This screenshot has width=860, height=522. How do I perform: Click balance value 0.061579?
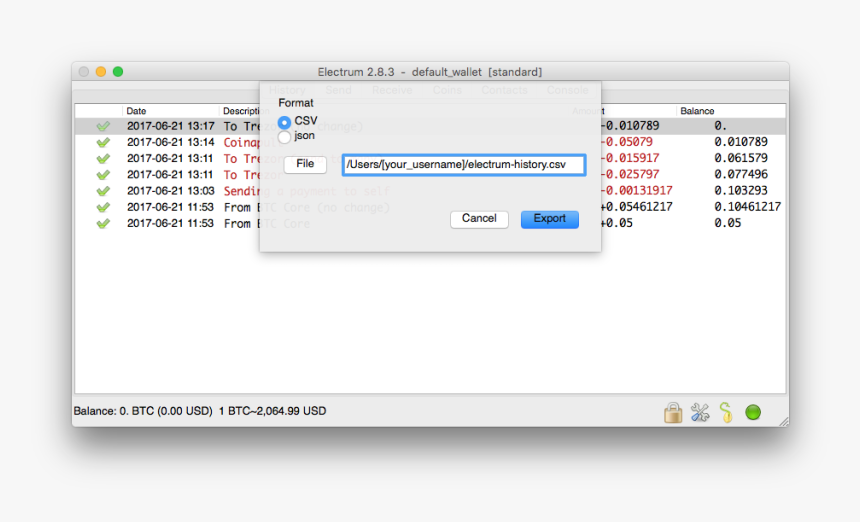pos(741,158)
